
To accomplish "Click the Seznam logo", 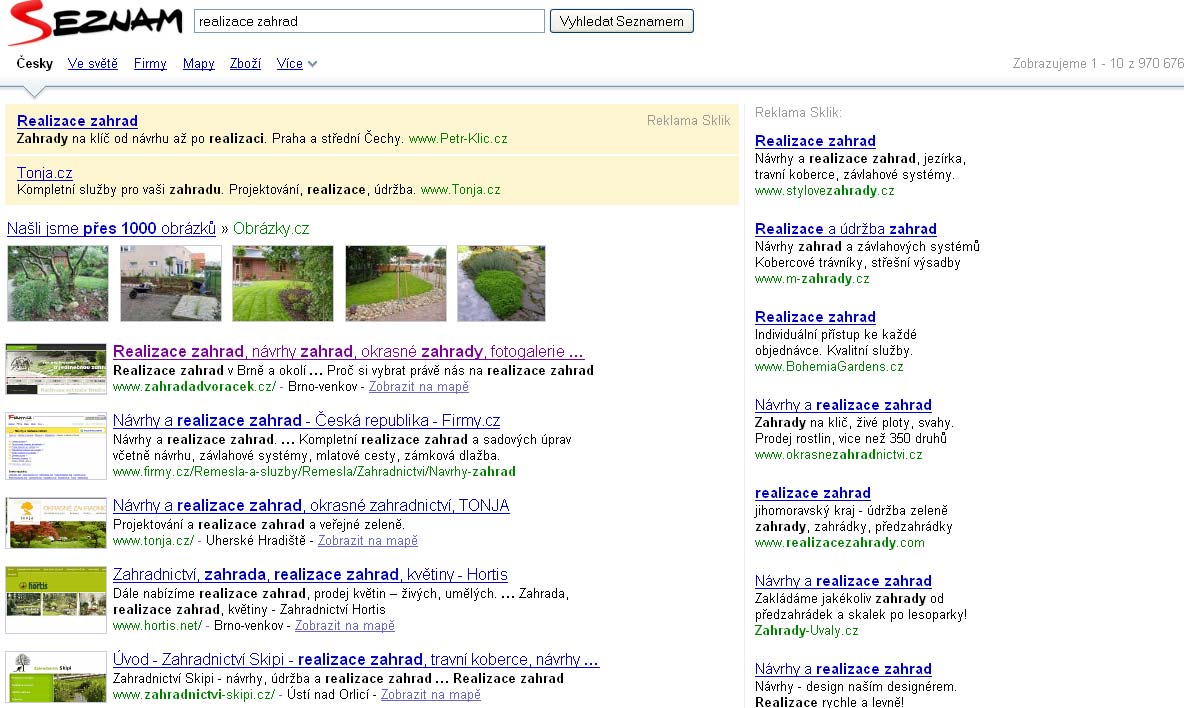I will pyautogui.click(x=95, y=23).
